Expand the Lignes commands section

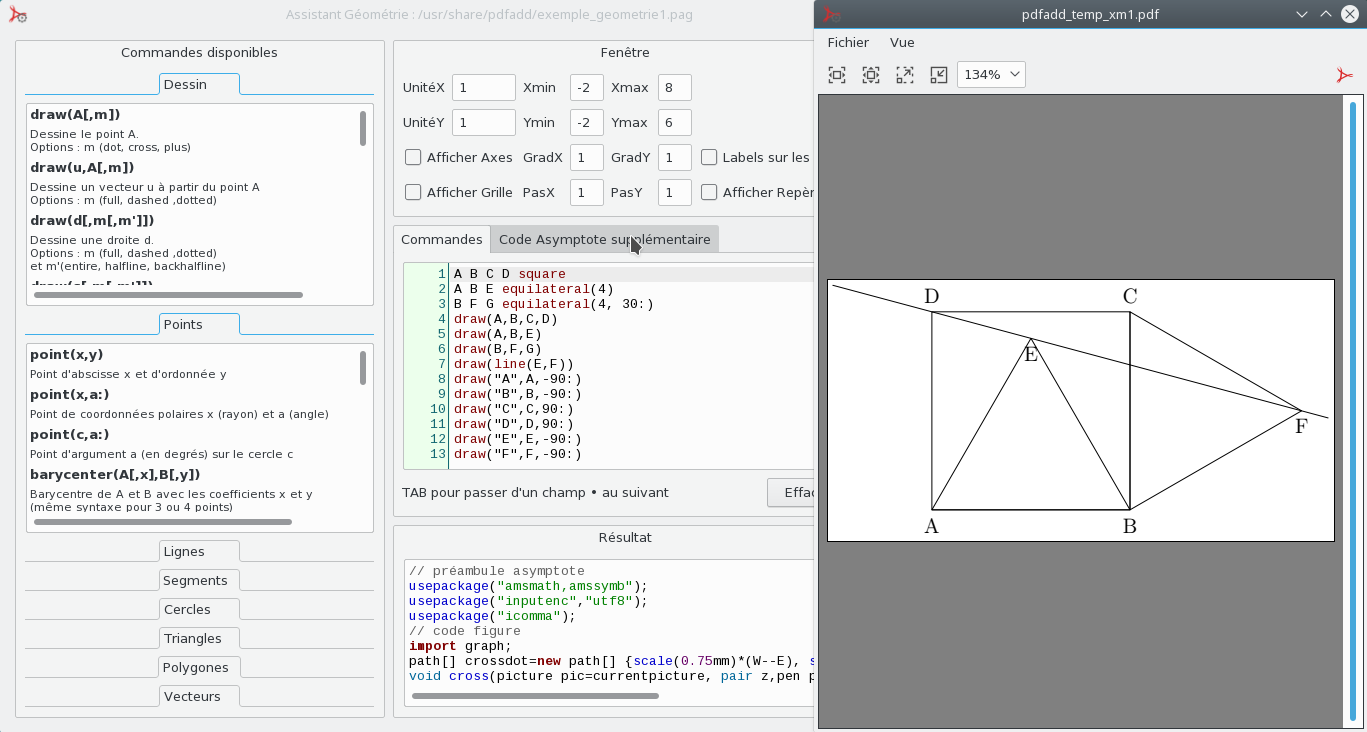(x=199, y=551)
